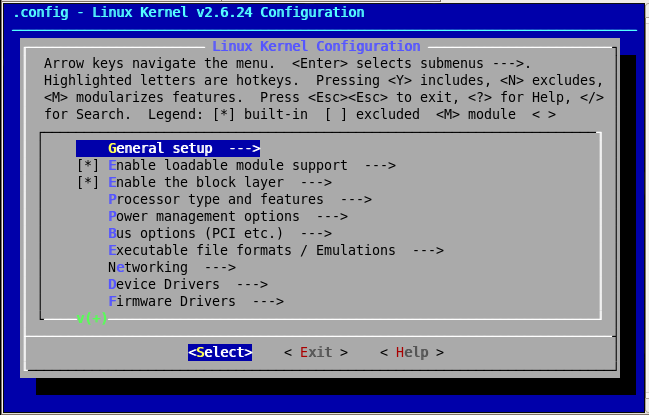
Task: Open Power management options submenu
Action: 228,216
